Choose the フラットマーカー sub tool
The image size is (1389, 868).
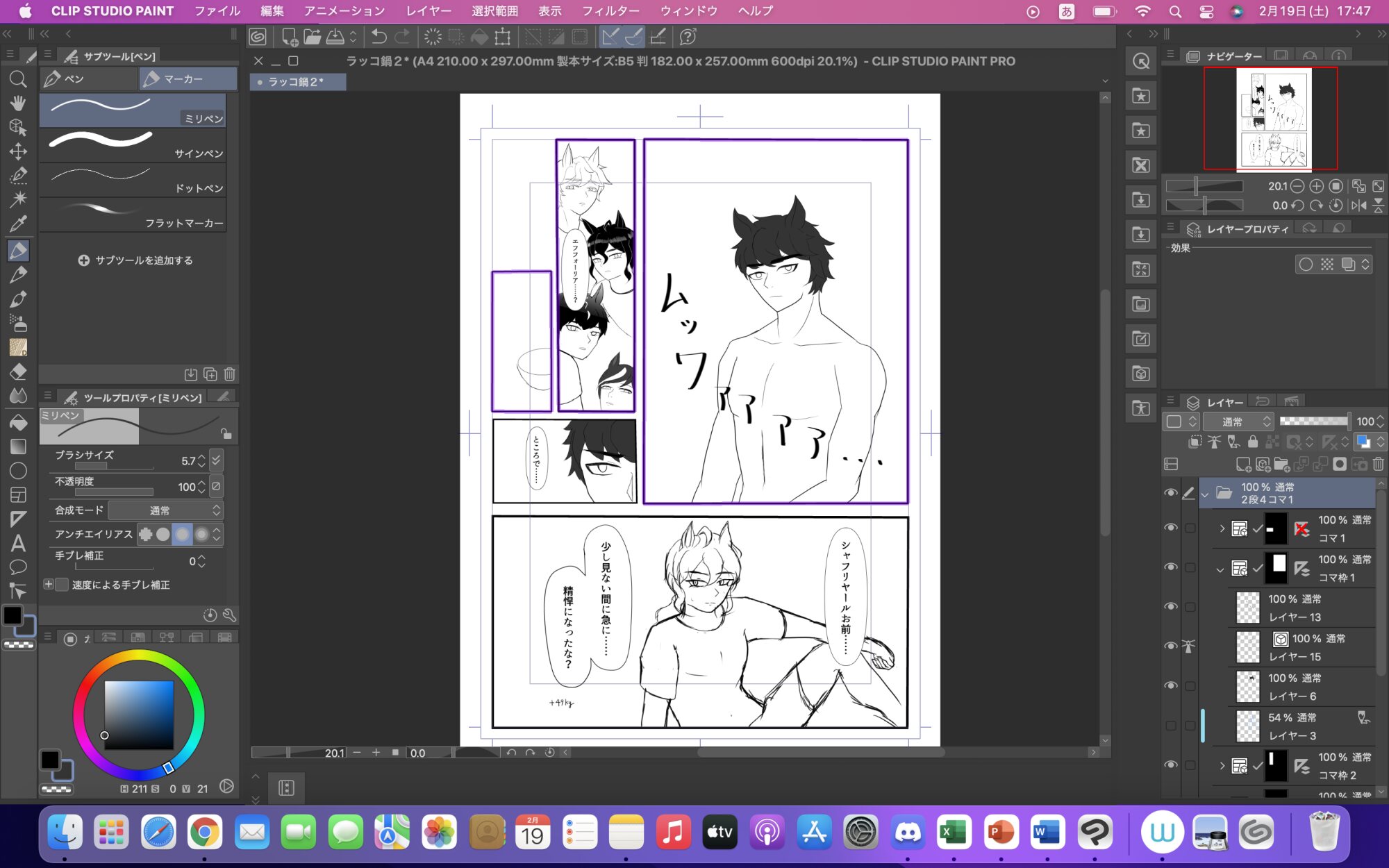[x=133, y=215]
